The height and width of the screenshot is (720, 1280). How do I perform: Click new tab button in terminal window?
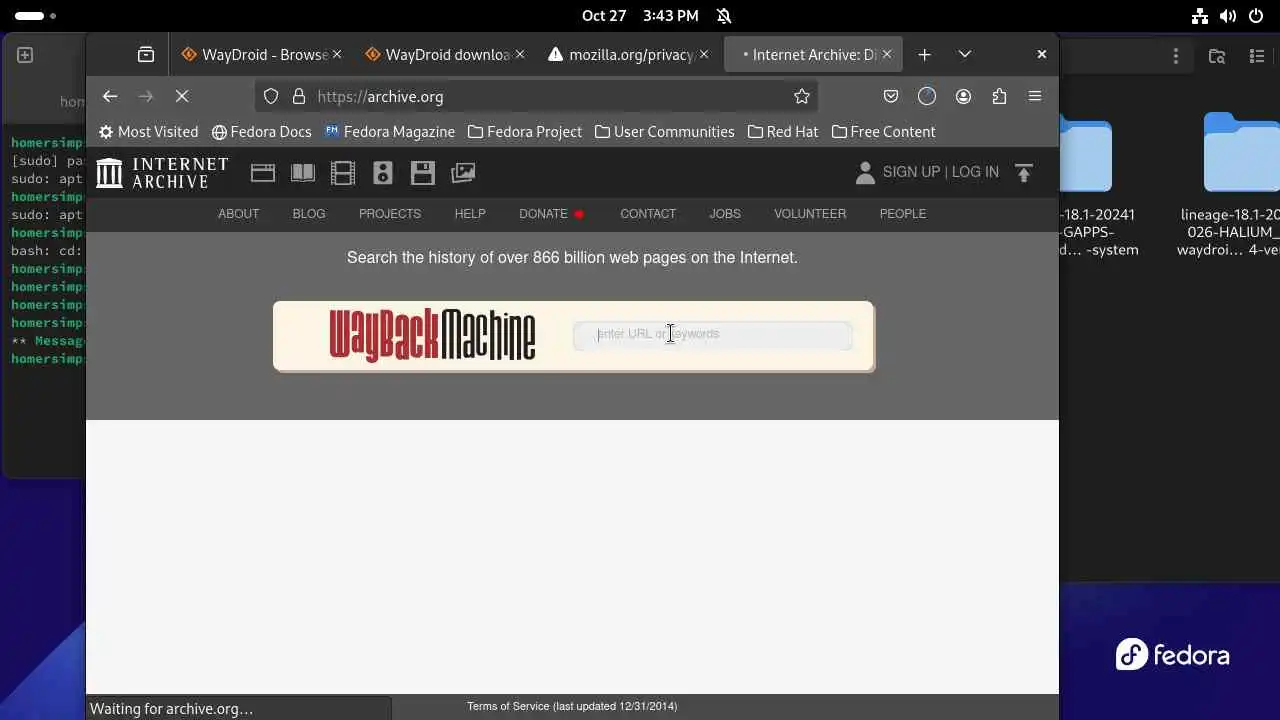[25, 55]
